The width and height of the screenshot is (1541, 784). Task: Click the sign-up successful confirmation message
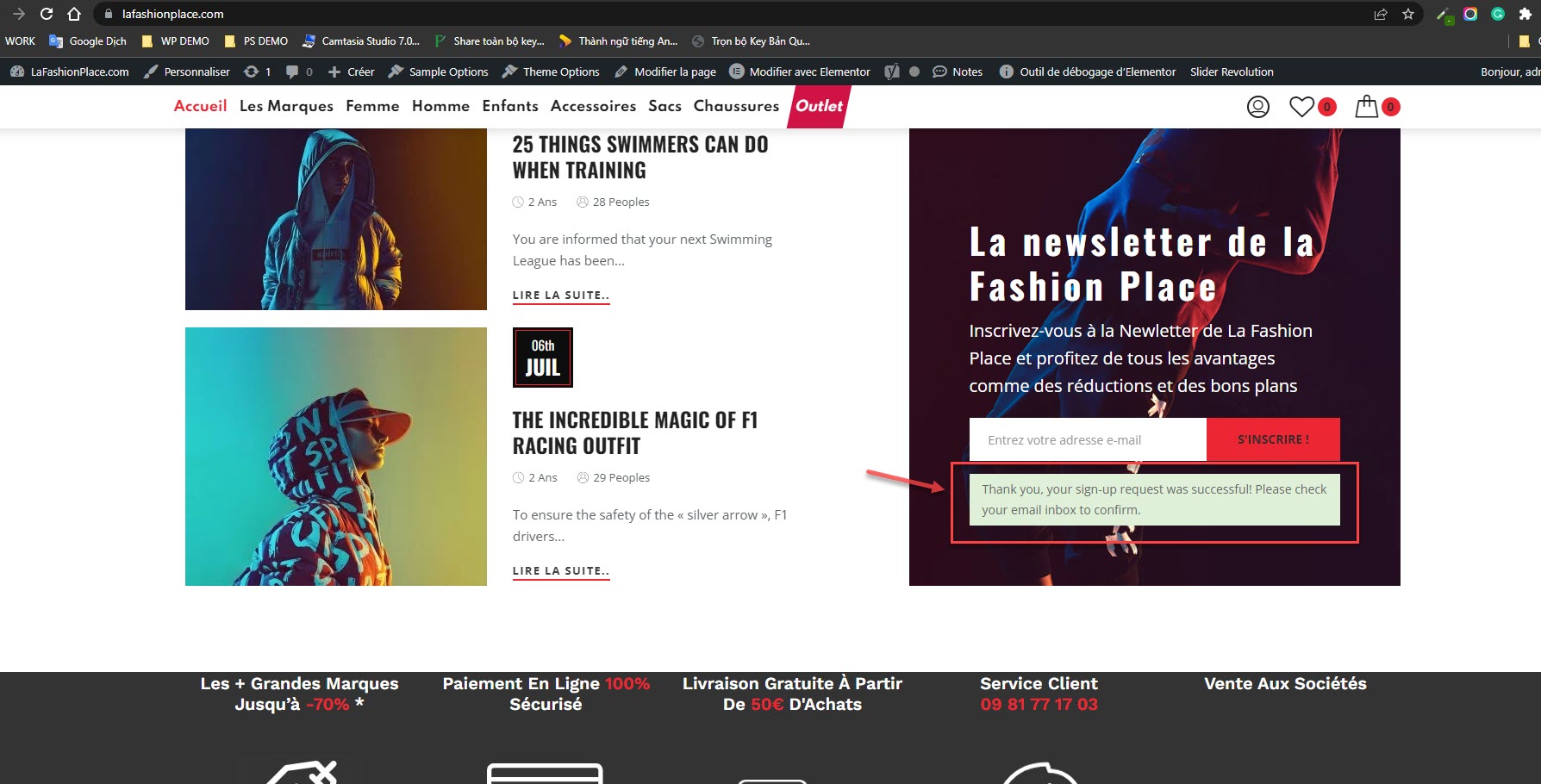pos(1155,500)
